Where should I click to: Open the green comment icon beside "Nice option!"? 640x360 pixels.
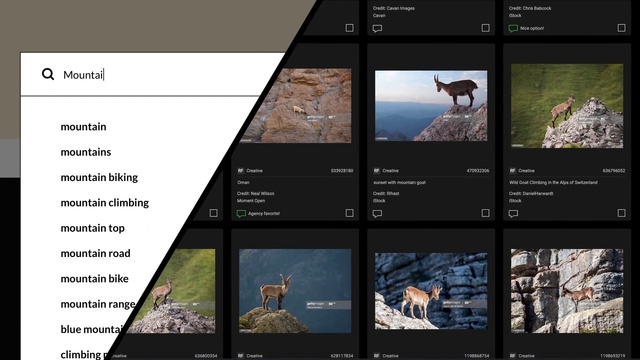513,28
